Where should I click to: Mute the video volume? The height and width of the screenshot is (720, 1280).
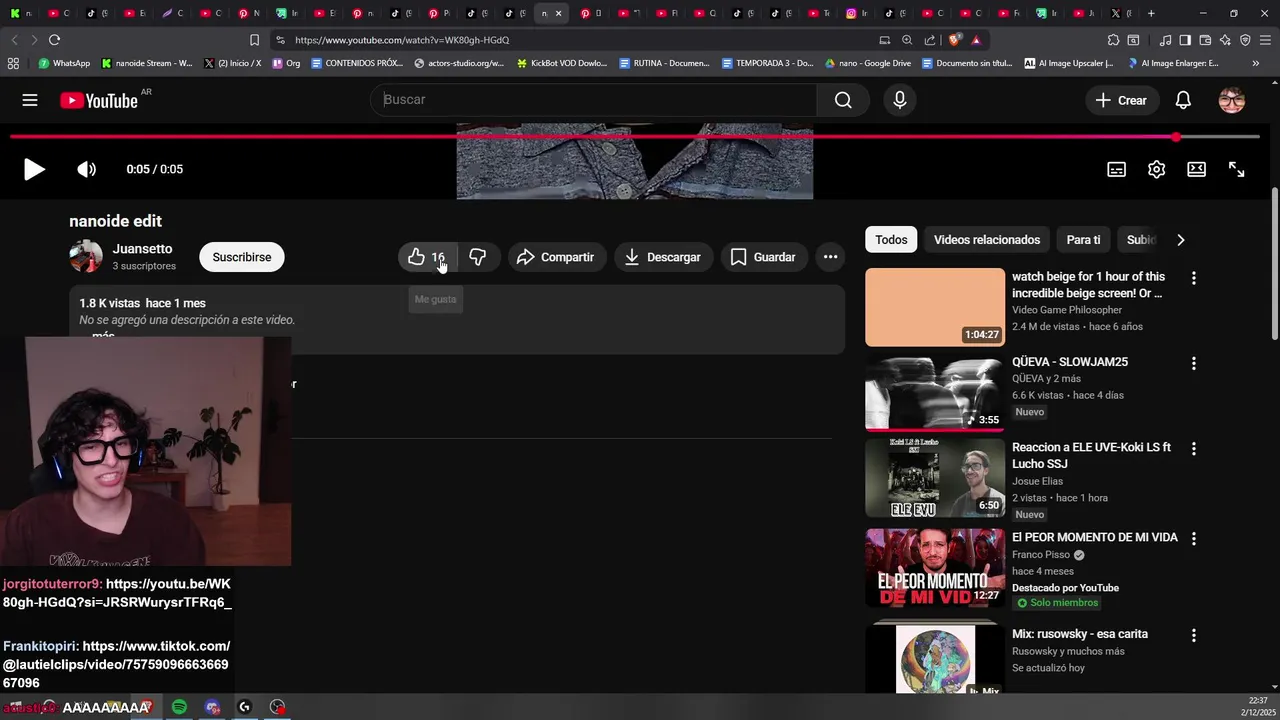tap(87, 169)
